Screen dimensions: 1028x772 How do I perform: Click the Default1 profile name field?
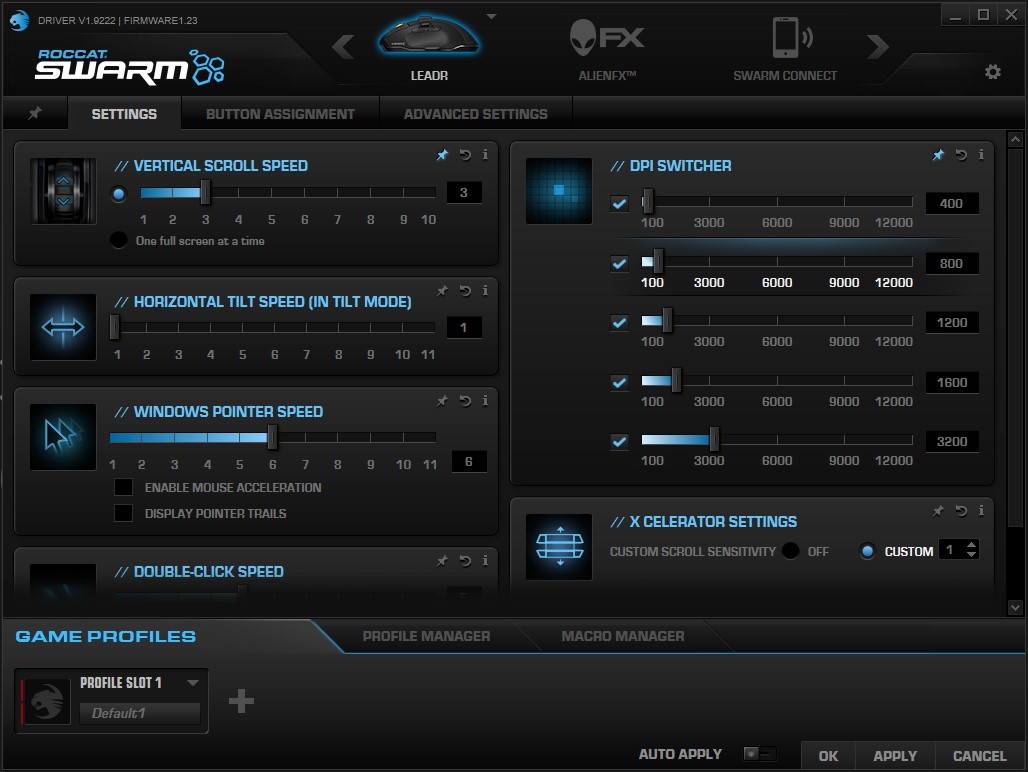[x=140, y=713]
